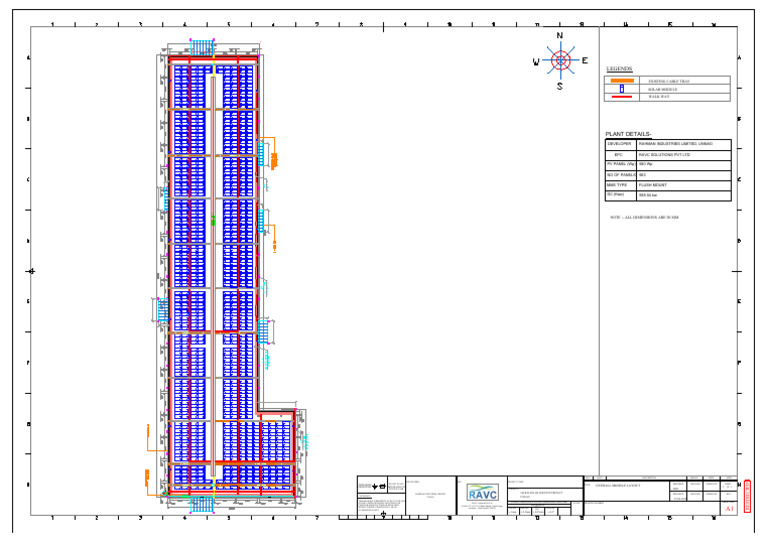Click the blue solar module legend symbol
Viewport: 768px width, 542px height.
(622, 89)
